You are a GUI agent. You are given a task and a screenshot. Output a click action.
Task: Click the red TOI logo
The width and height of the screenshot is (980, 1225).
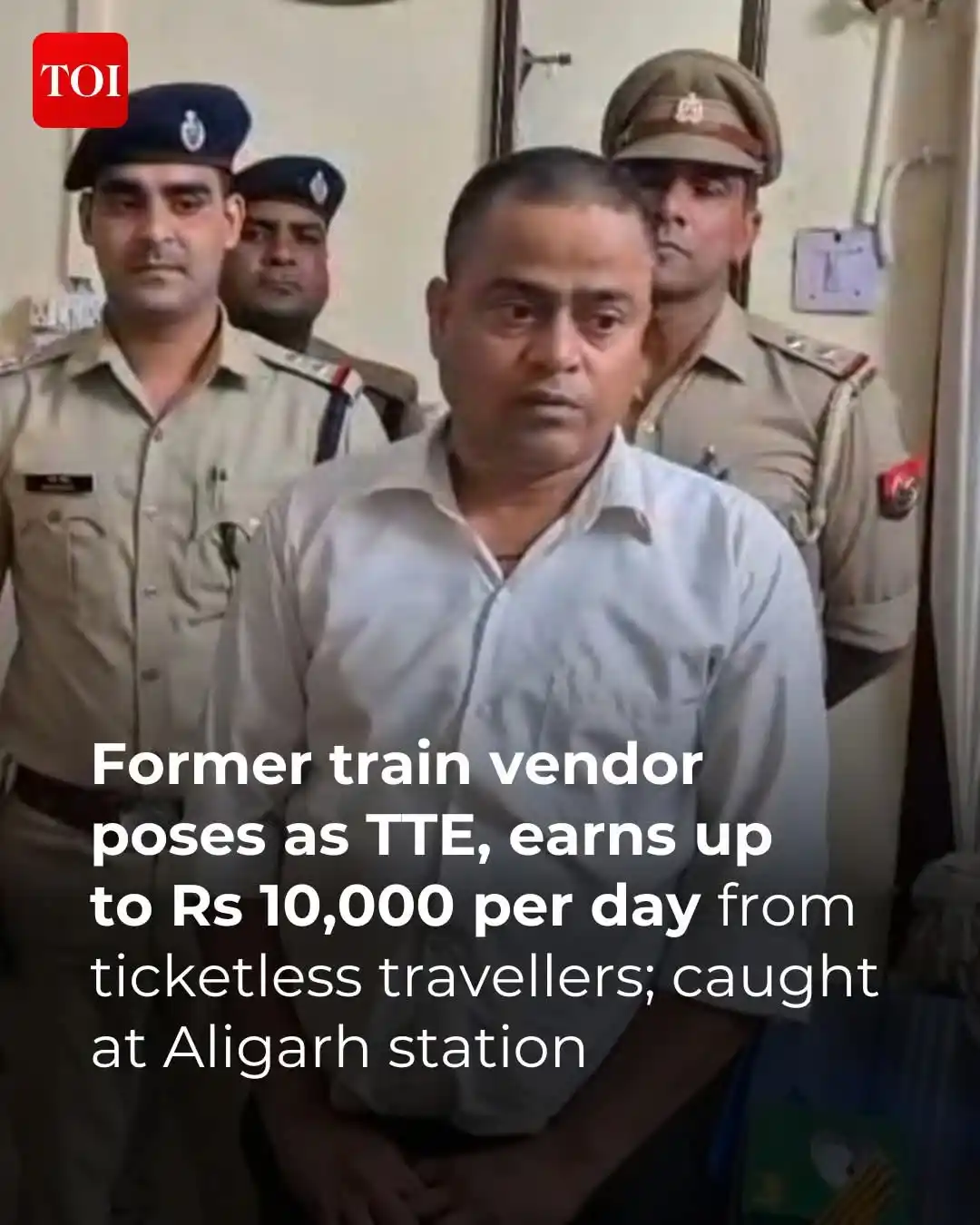click(x=80, y=80)
